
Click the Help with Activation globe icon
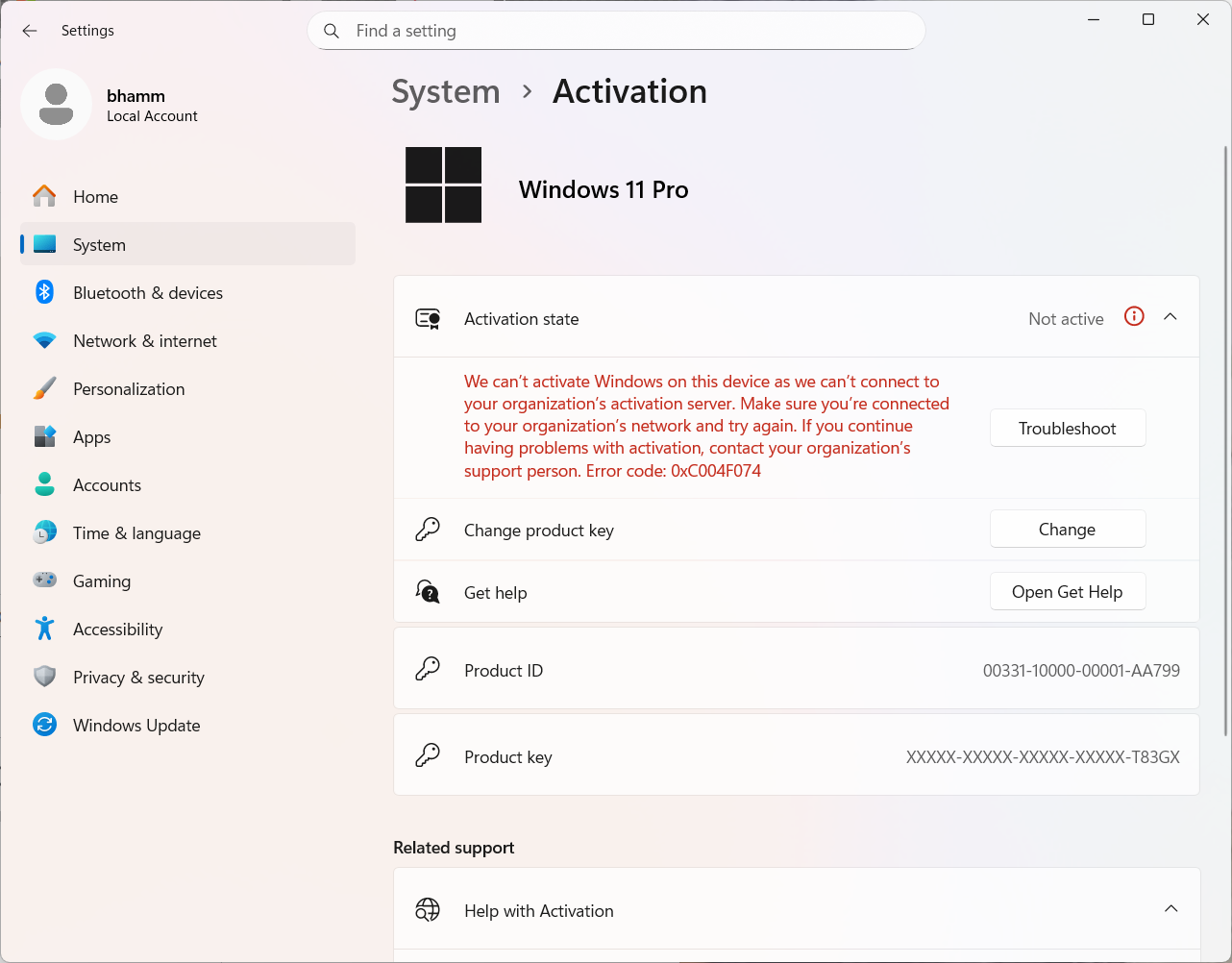pos(428,909)
